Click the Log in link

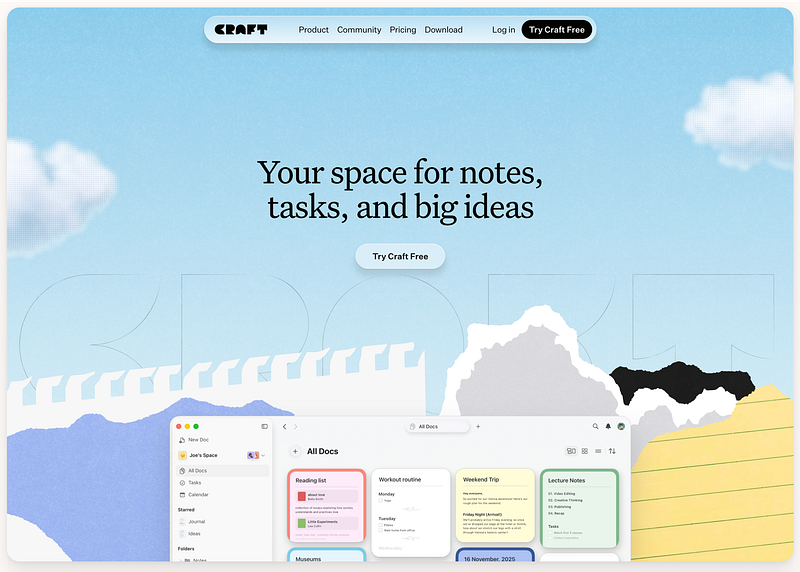504,30
